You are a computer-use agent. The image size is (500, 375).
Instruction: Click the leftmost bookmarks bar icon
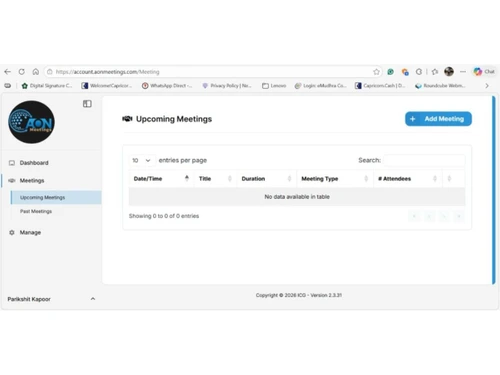8,86
